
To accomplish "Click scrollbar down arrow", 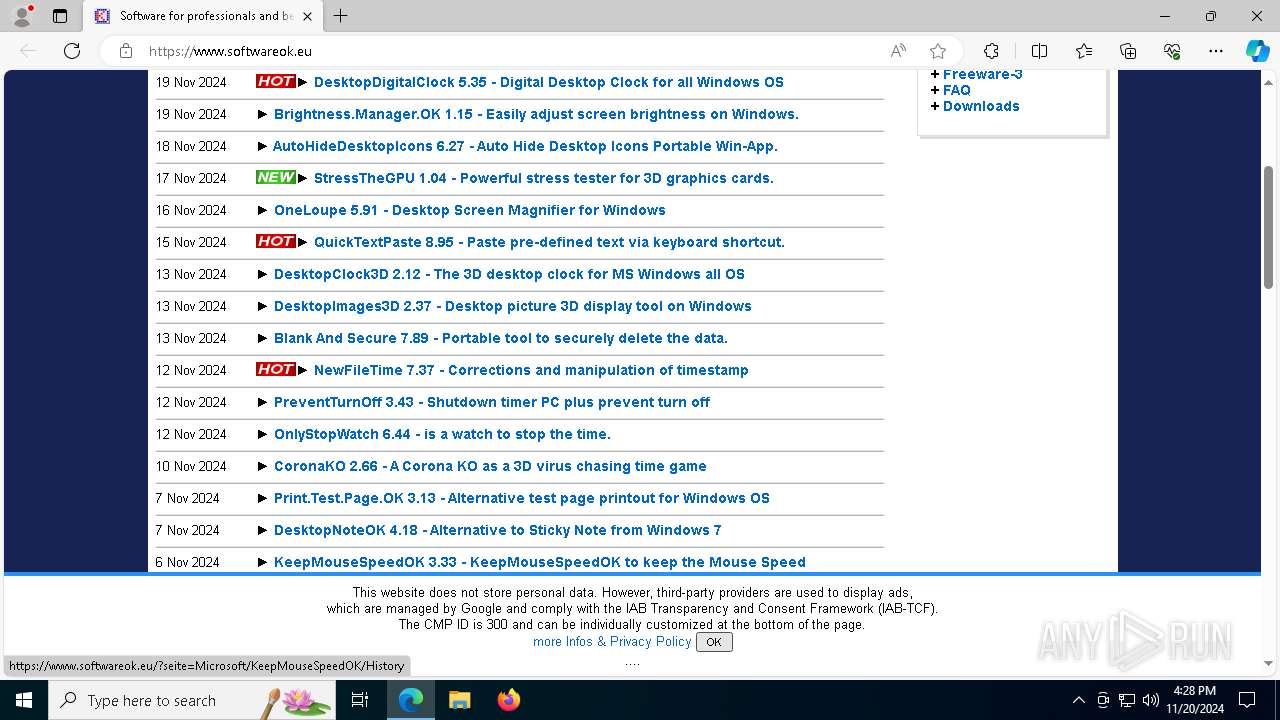I will coord(1268,662).
